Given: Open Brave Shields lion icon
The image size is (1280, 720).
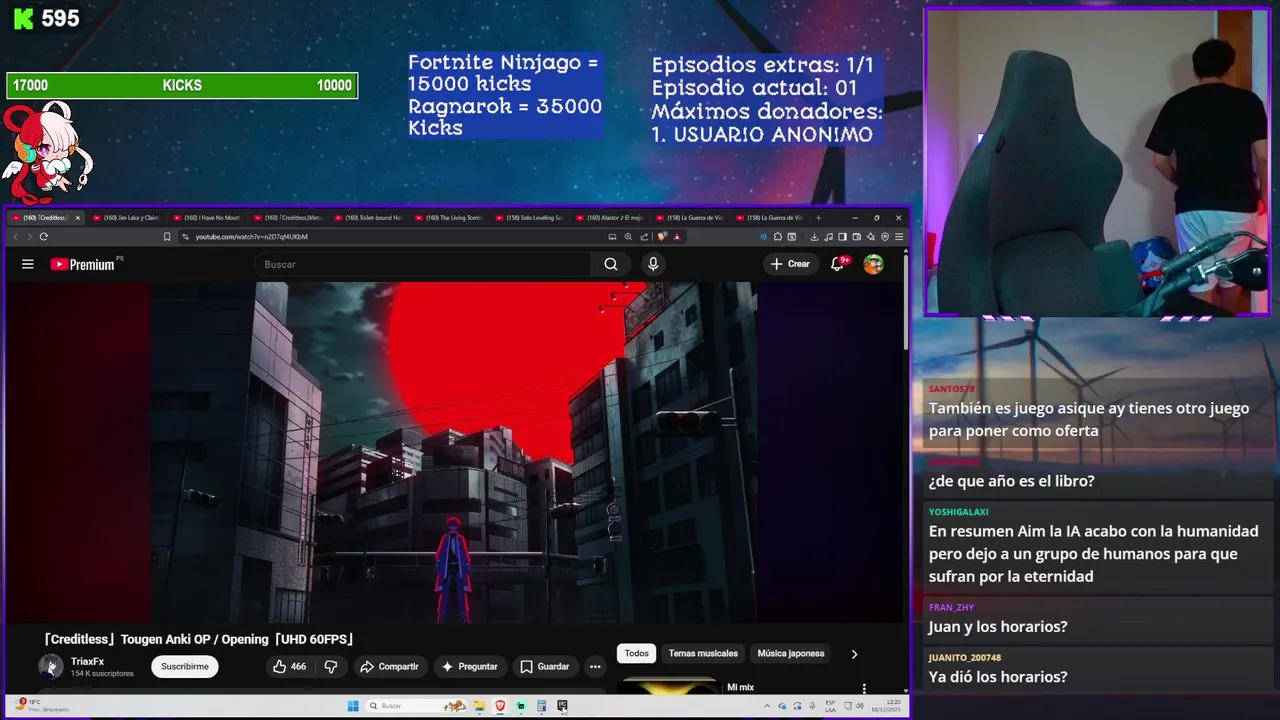Looking at the screenshot, I should click(x=662, y=237).
